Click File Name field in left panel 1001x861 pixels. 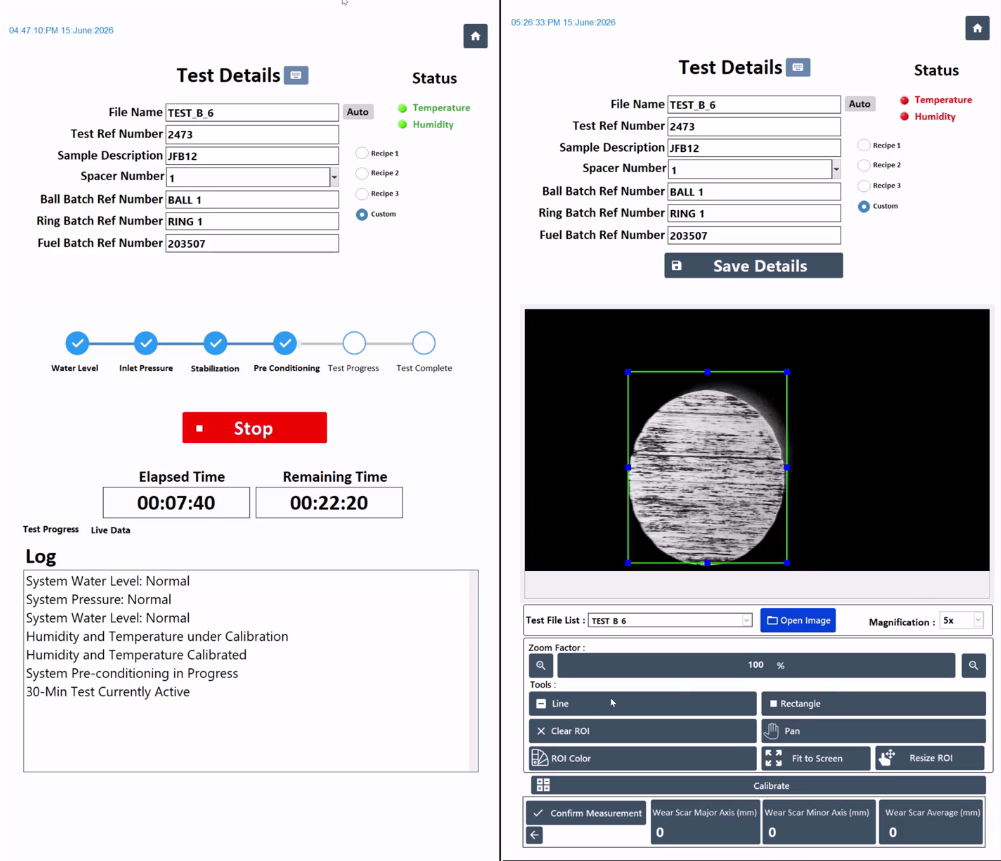coord(252,112)
